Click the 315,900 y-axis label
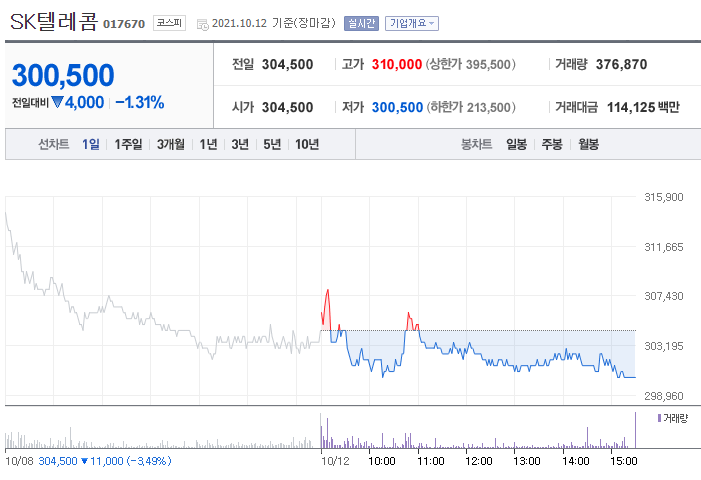The image size is (701, 480). coord(664,197)
